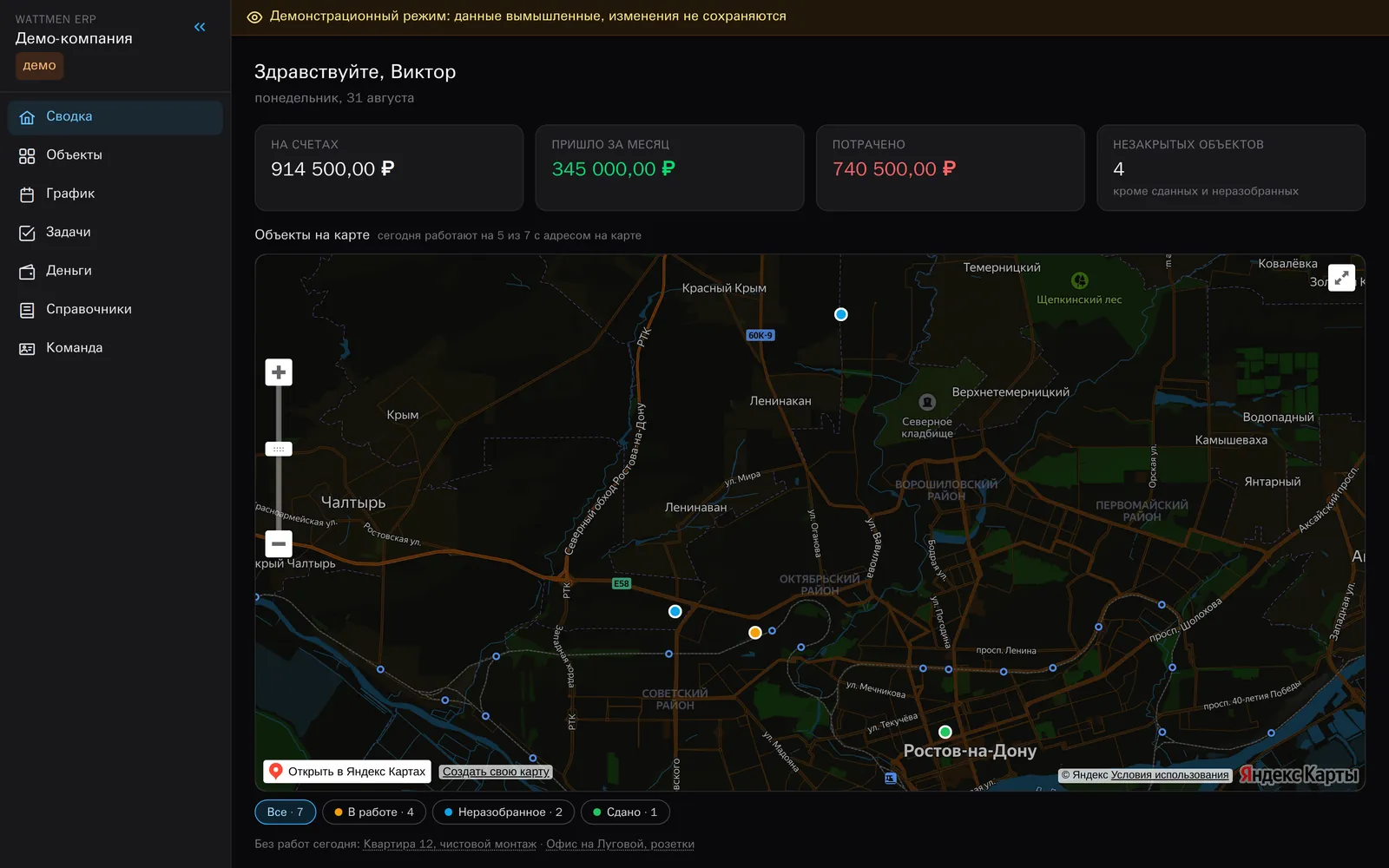Open Офис на Луговой, розетки link
Screen dimensions: 1389x868
click(620, 845)
